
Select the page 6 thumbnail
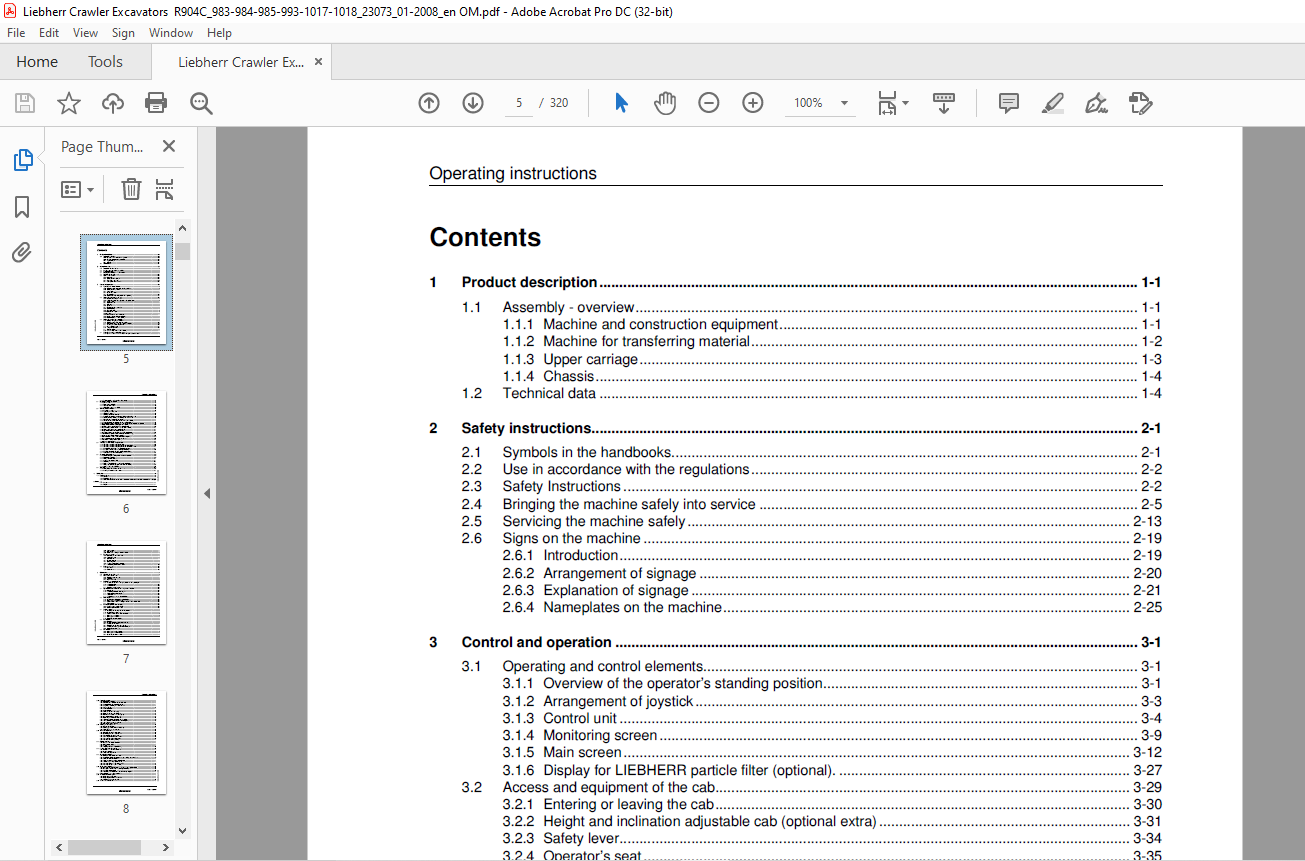click(126, 443)
